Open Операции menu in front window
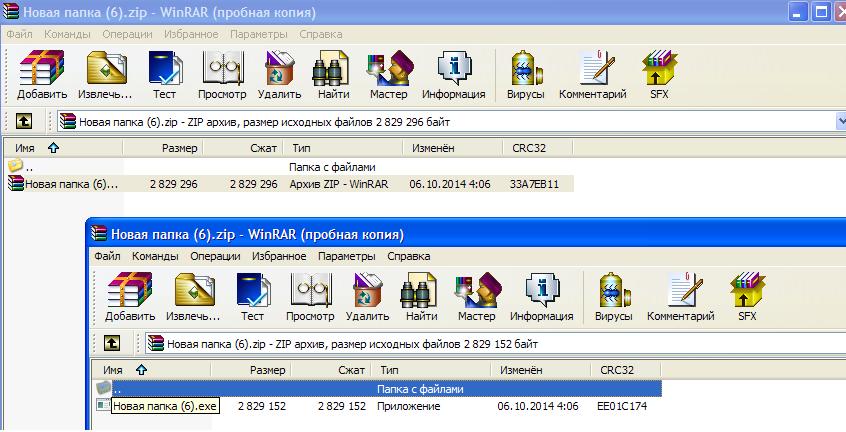Image resolution: width=846 pixels, height=432 pixels. (215, 256)
